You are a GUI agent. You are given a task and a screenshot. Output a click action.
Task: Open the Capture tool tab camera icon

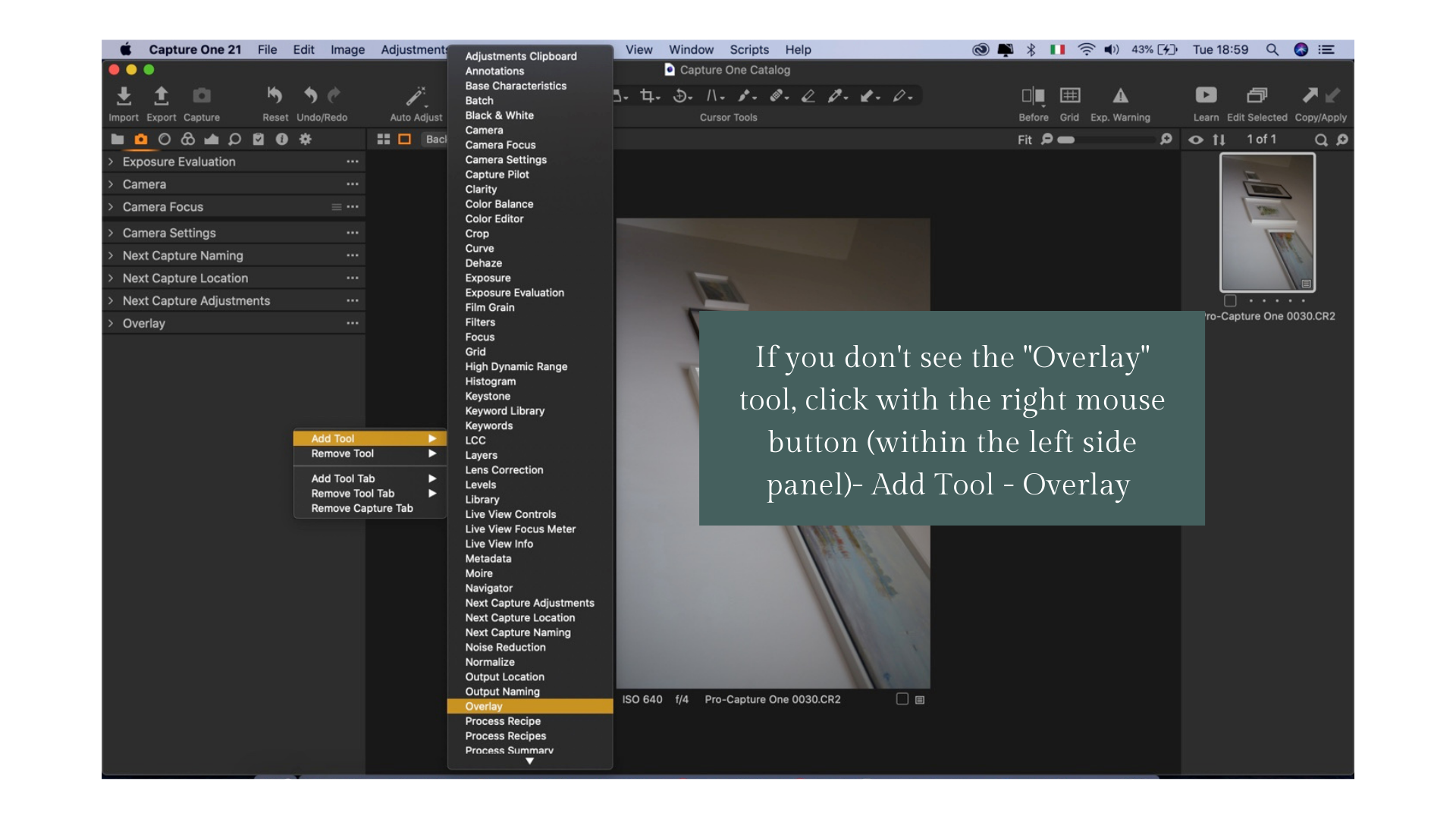click(x=141, y=140)
